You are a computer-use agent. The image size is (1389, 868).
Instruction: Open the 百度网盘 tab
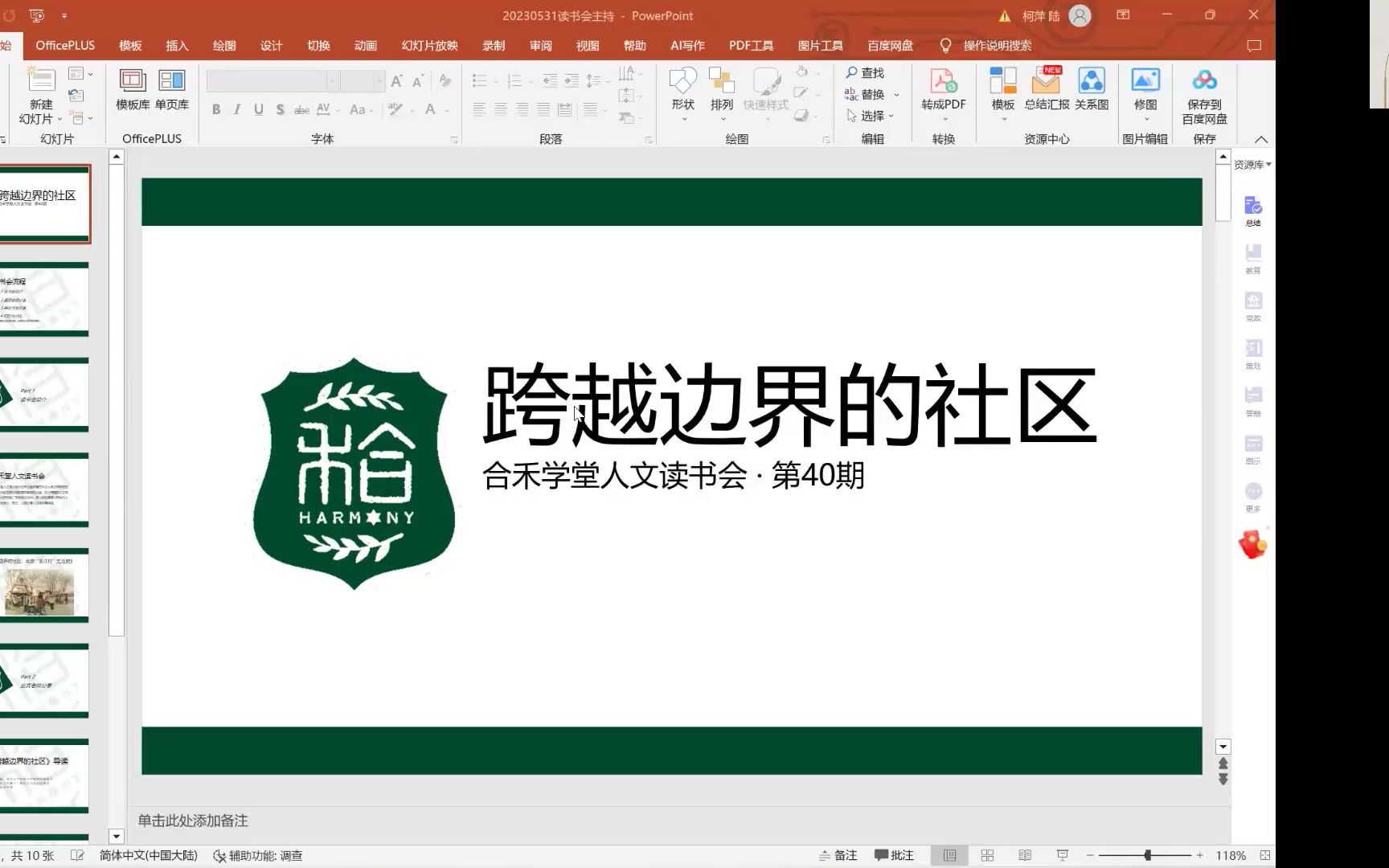(890, 46)
